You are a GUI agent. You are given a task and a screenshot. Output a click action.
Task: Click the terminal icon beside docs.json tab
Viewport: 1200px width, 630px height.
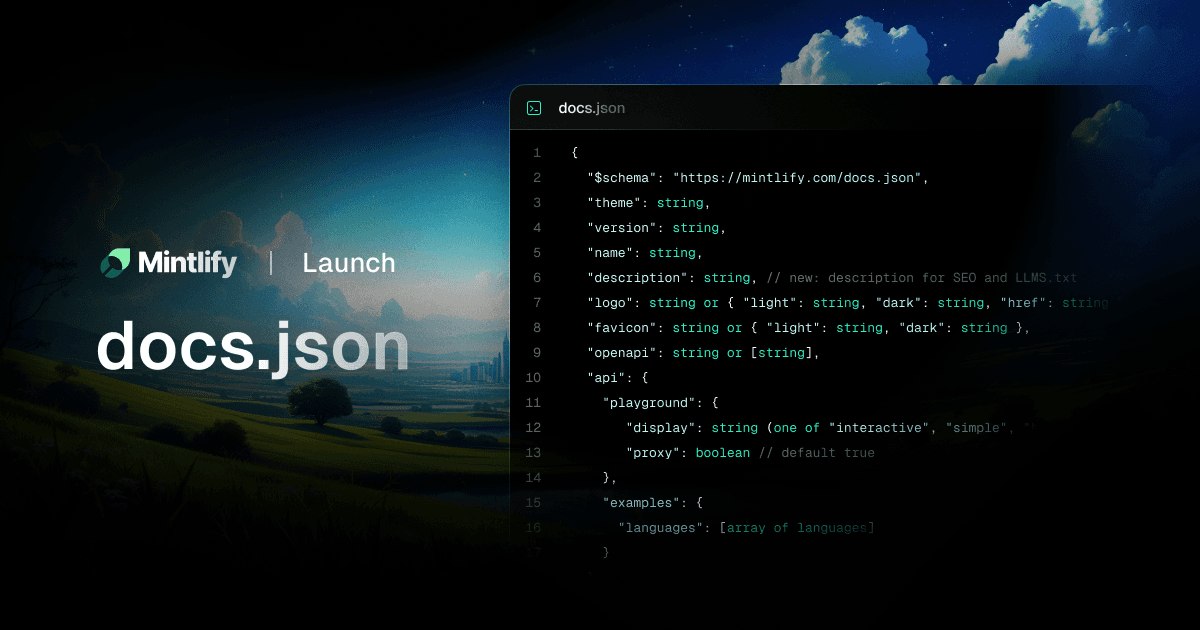(x=534, y=108)
